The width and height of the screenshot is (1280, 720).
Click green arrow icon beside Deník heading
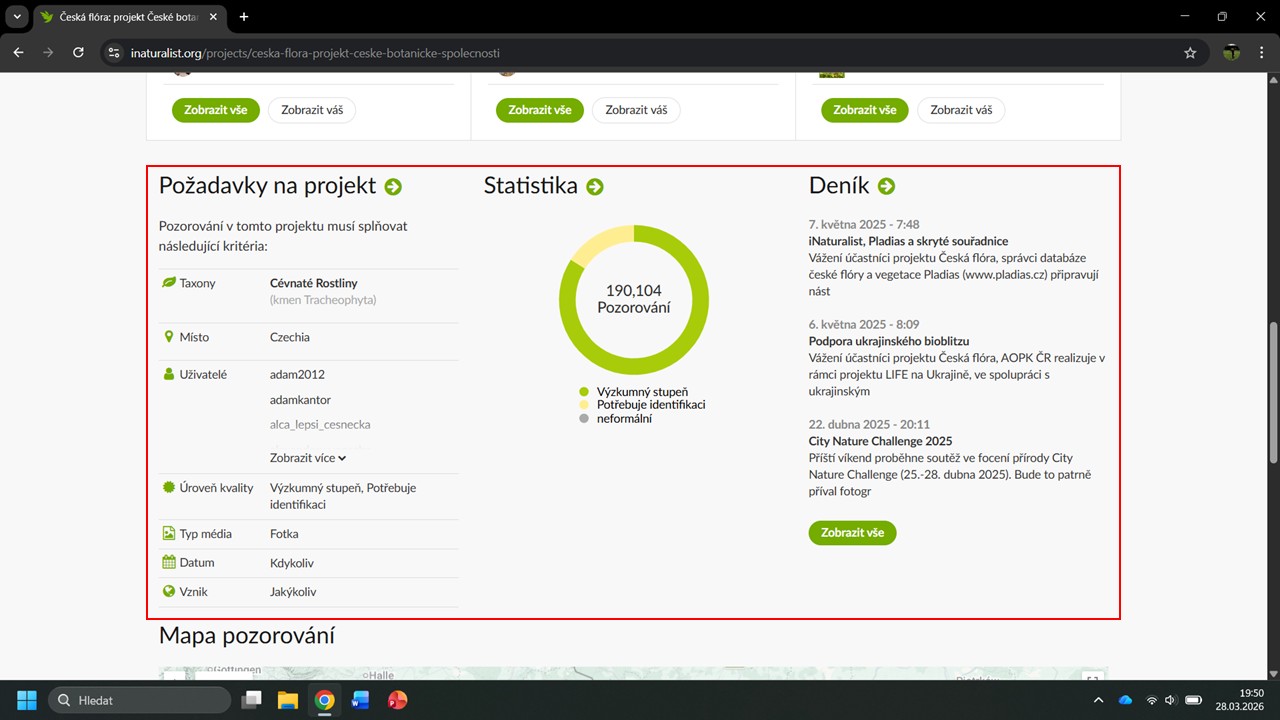(886, 187)
